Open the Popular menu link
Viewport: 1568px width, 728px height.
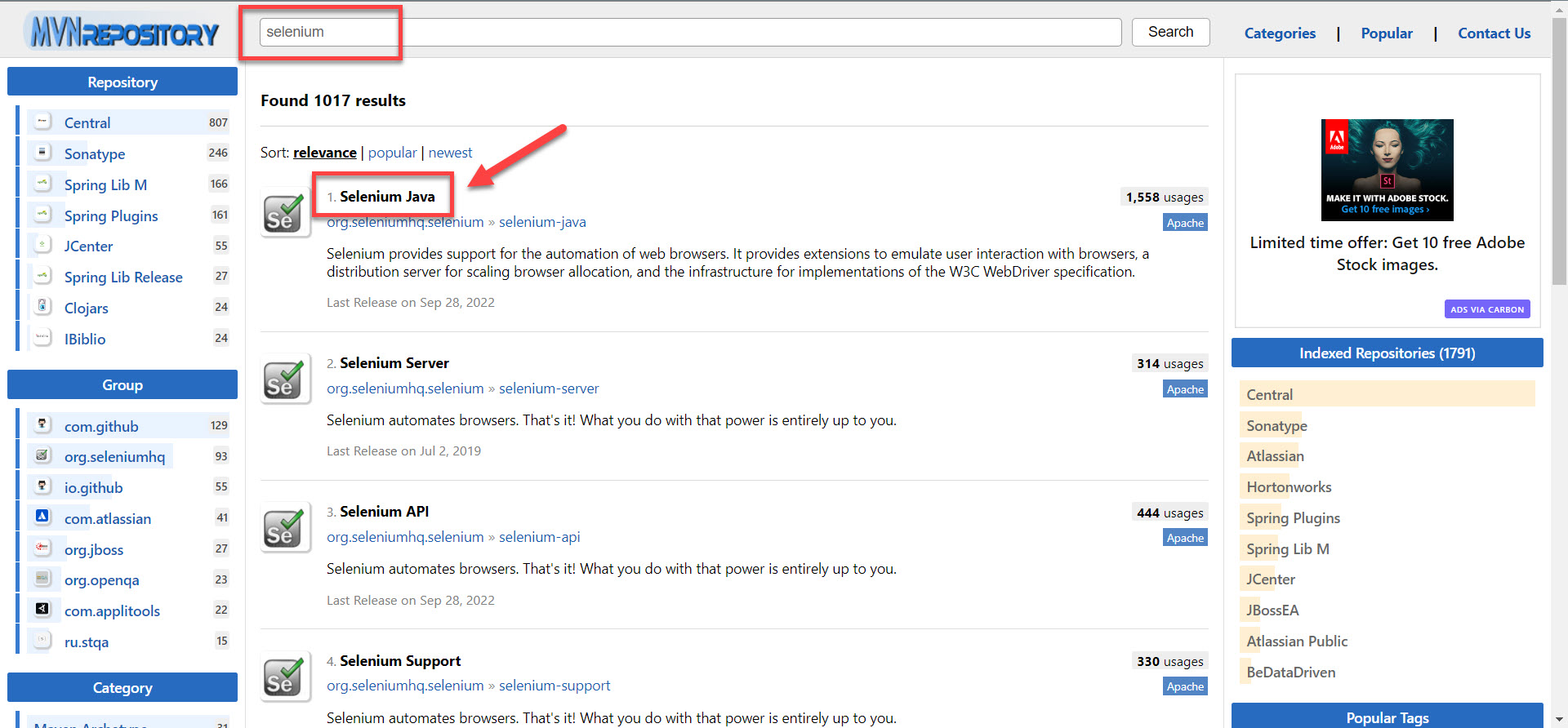(x=1387, y=33)
